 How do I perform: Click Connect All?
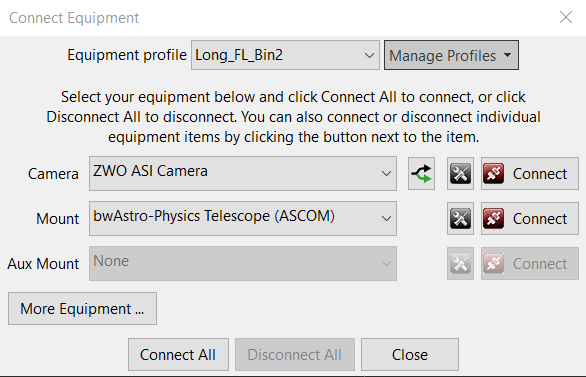coord(178,355)
